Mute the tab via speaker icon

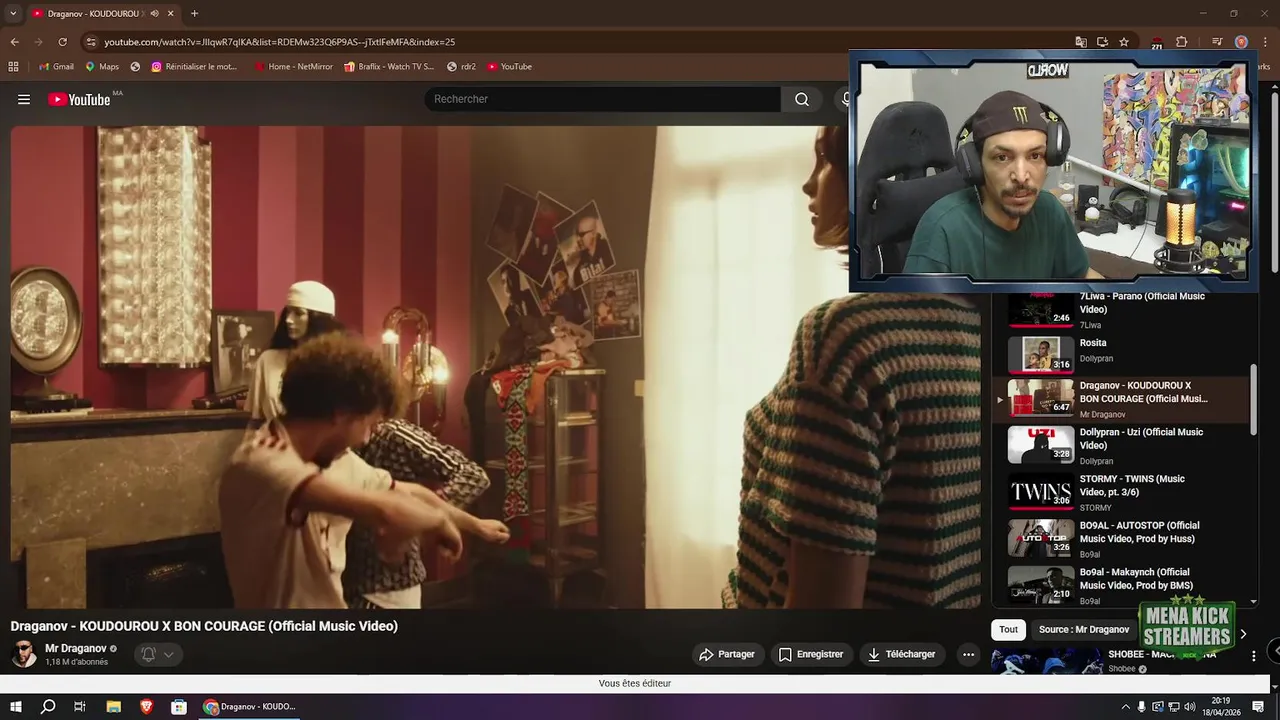[x=154, y=14]
